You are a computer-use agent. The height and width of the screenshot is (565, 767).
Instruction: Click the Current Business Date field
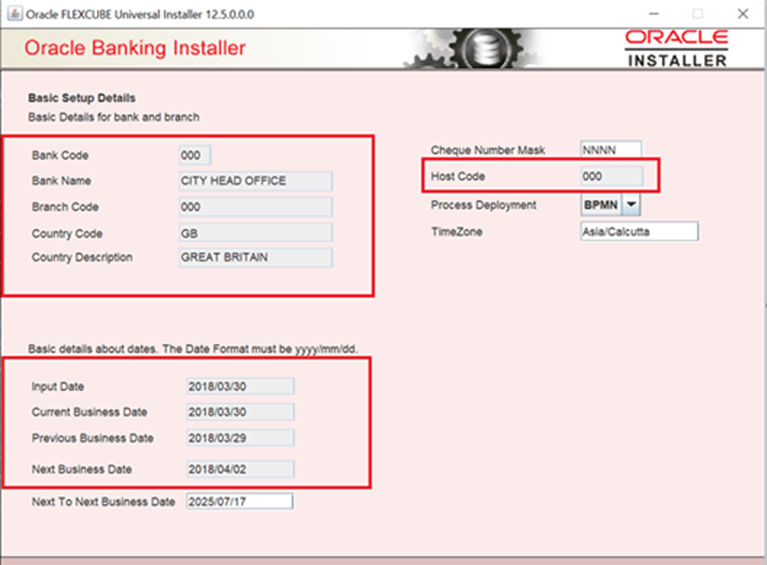[240, 412]
